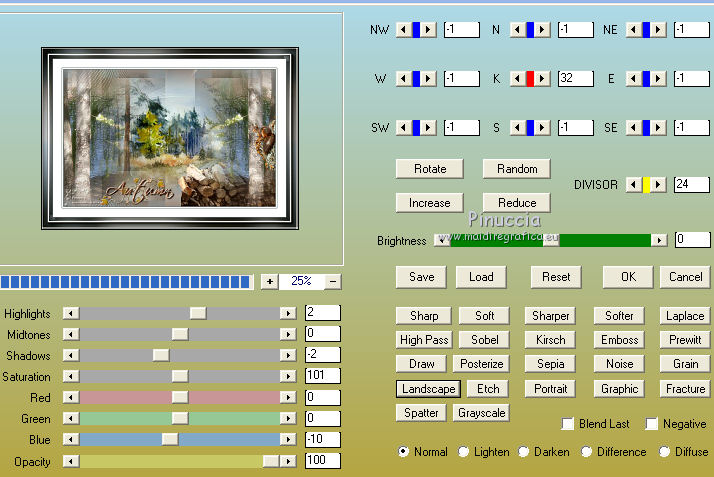Click the Midtones slider right arrow

tap(288, 335)
